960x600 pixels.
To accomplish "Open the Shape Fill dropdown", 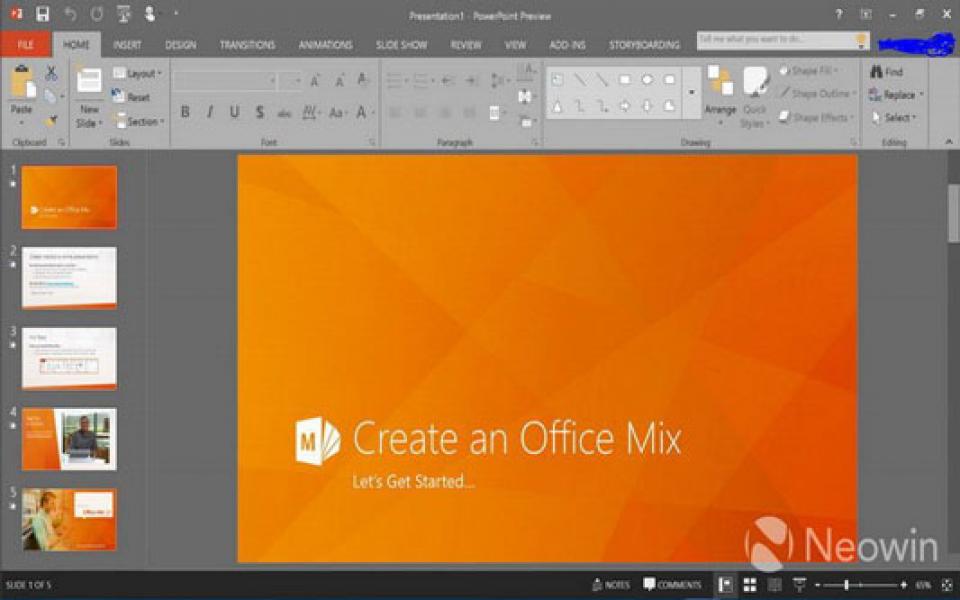I will (x=810, y=70).
